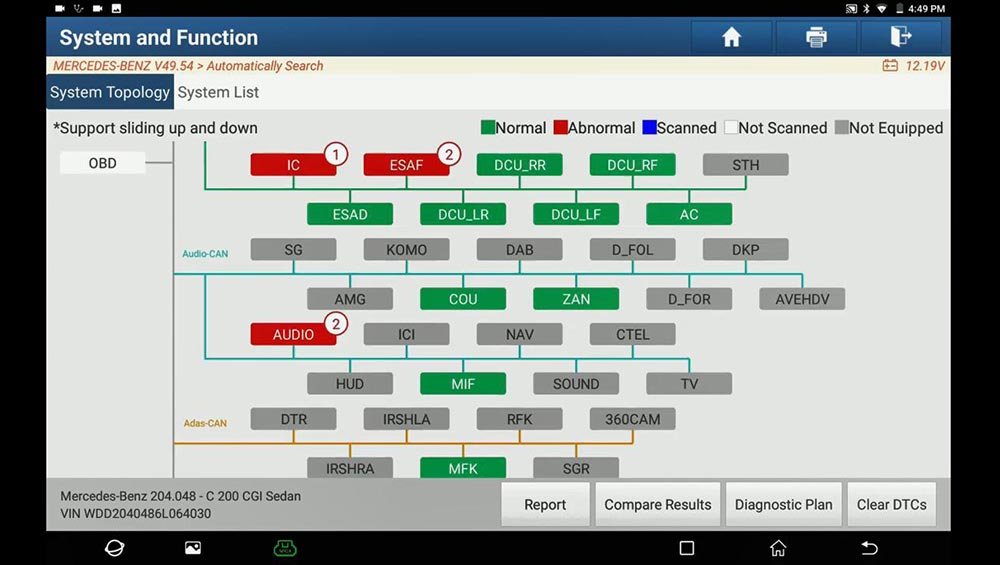Image resolution: width=1000 pixels, height=565 pixels.
Task: Tap the Android recent apps square
Action: click(686, 548)
